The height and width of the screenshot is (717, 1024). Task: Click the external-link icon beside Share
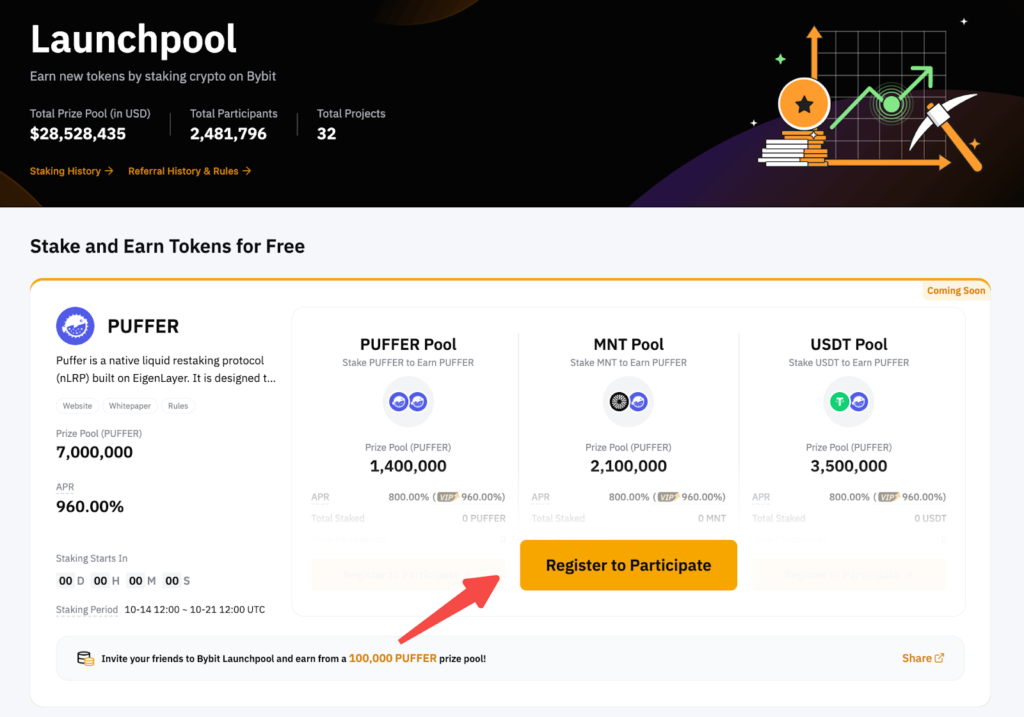click(941, 658)
